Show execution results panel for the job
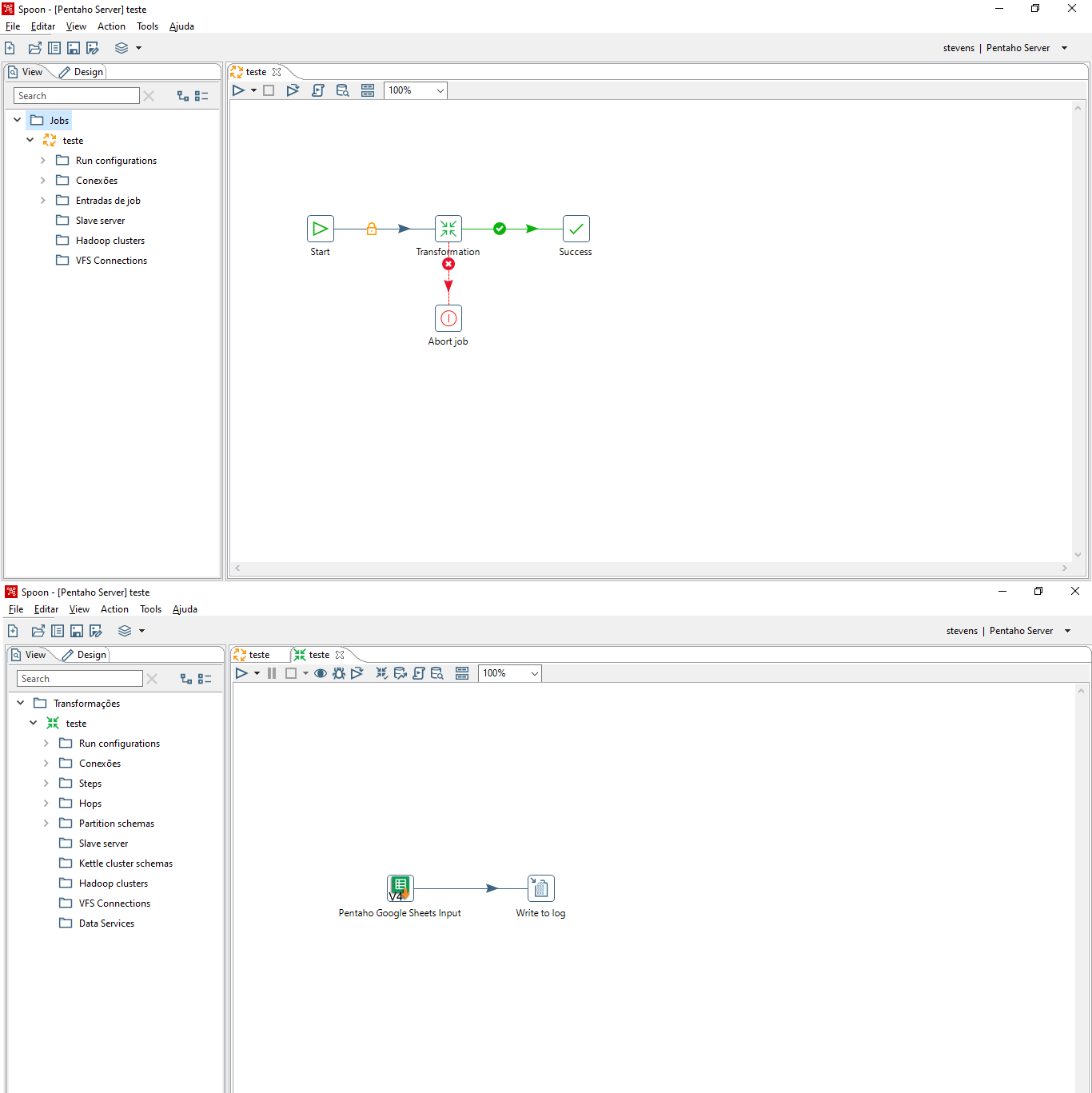This screenshot has height=1093, width=1092. [368, 90]
